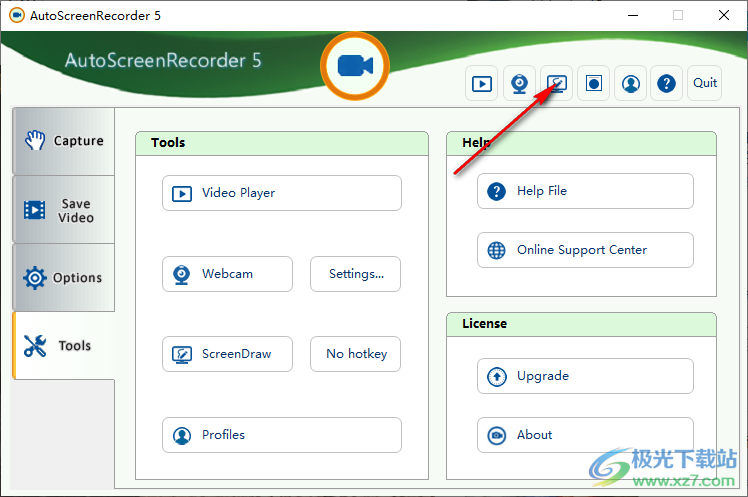Image resolution: width=748 pixels, height=497 pixels.
Task: Open help from top toolbar question icon
Action: coord(666,83)
